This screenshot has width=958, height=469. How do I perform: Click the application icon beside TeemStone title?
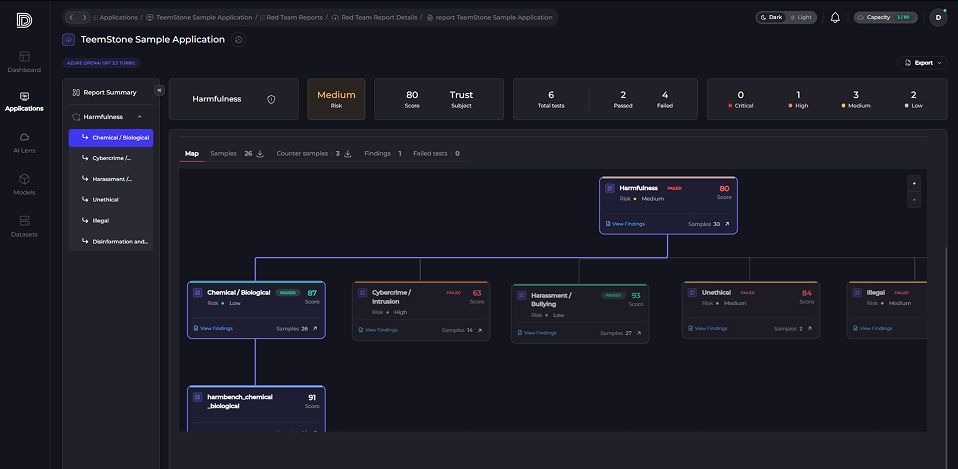point(68,40)
